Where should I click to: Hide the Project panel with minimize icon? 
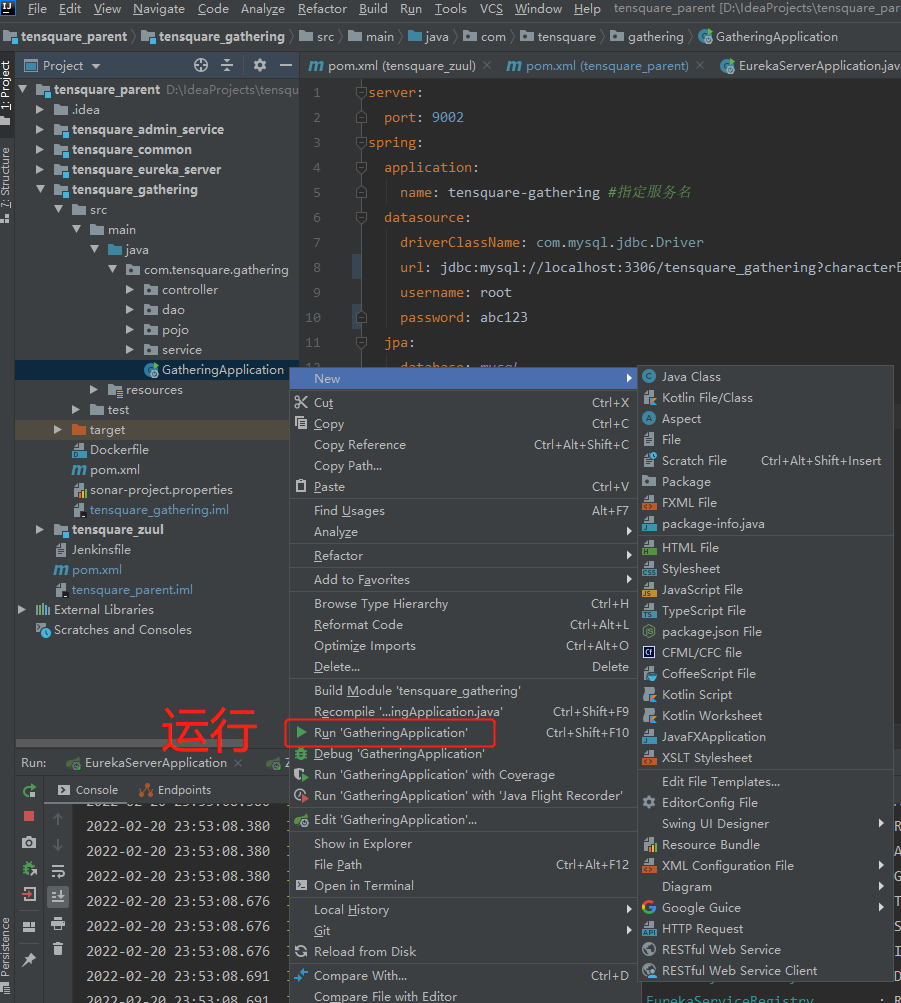286,65
